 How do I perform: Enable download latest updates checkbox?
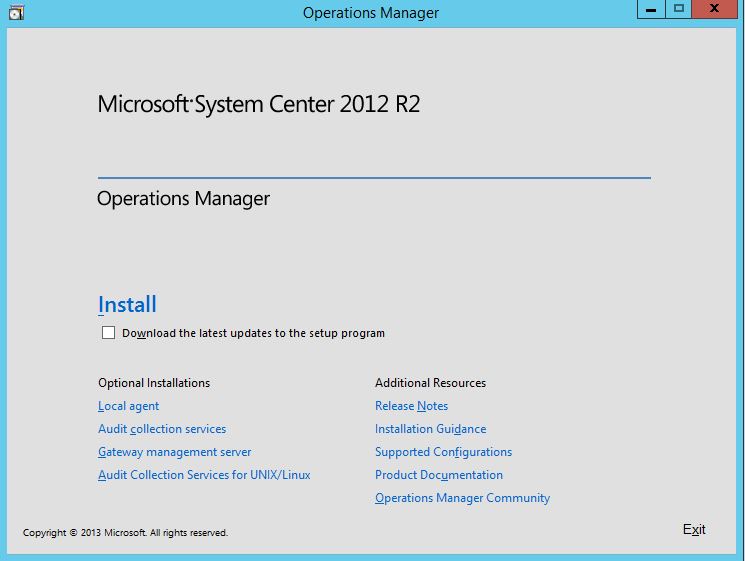[x=108, y=333]
